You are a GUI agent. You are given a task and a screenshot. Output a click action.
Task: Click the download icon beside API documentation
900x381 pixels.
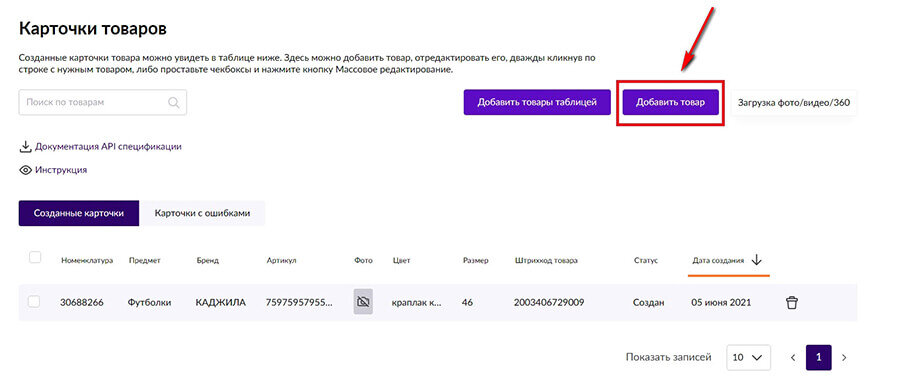coord(25,147)
